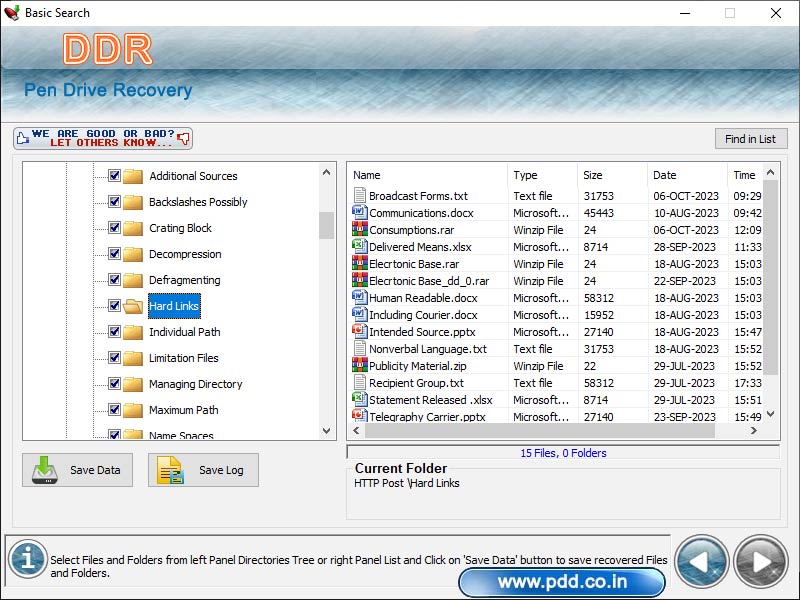Uncheck the Hard Links checkbox
The width and height of the screenshot is (800, 600).
(x=113, y=306)
